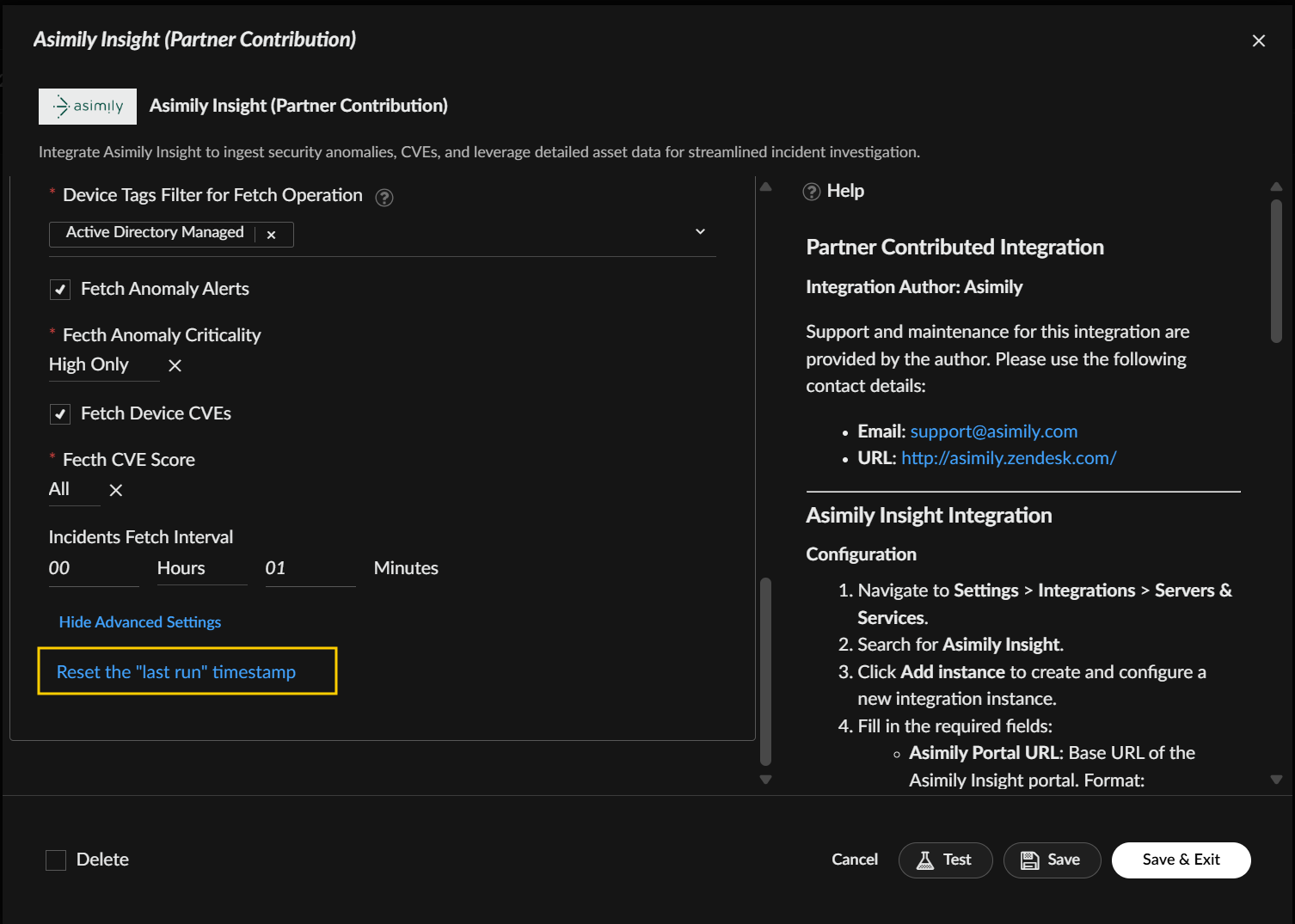This screenshot has height=924, width=1295.
Task: Click the Asimily logo thumbnail
Action: point(88,107)
